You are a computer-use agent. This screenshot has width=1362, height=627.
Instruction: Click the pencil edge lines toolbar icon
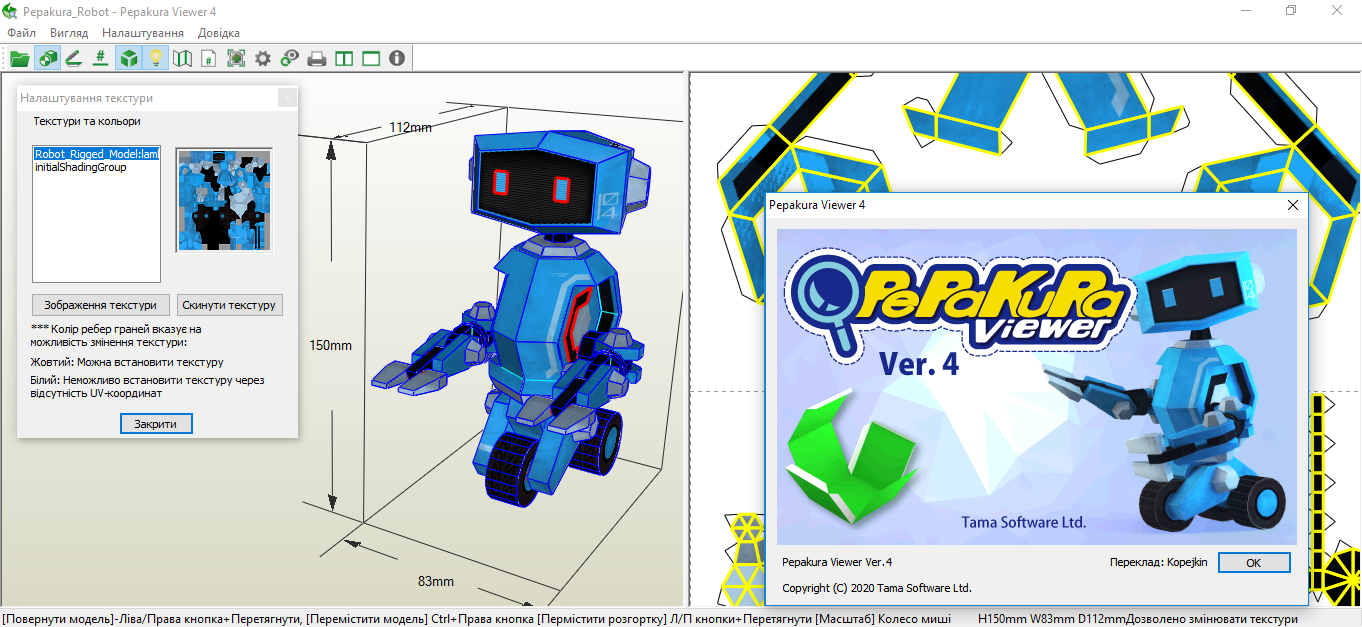(73, 59)
